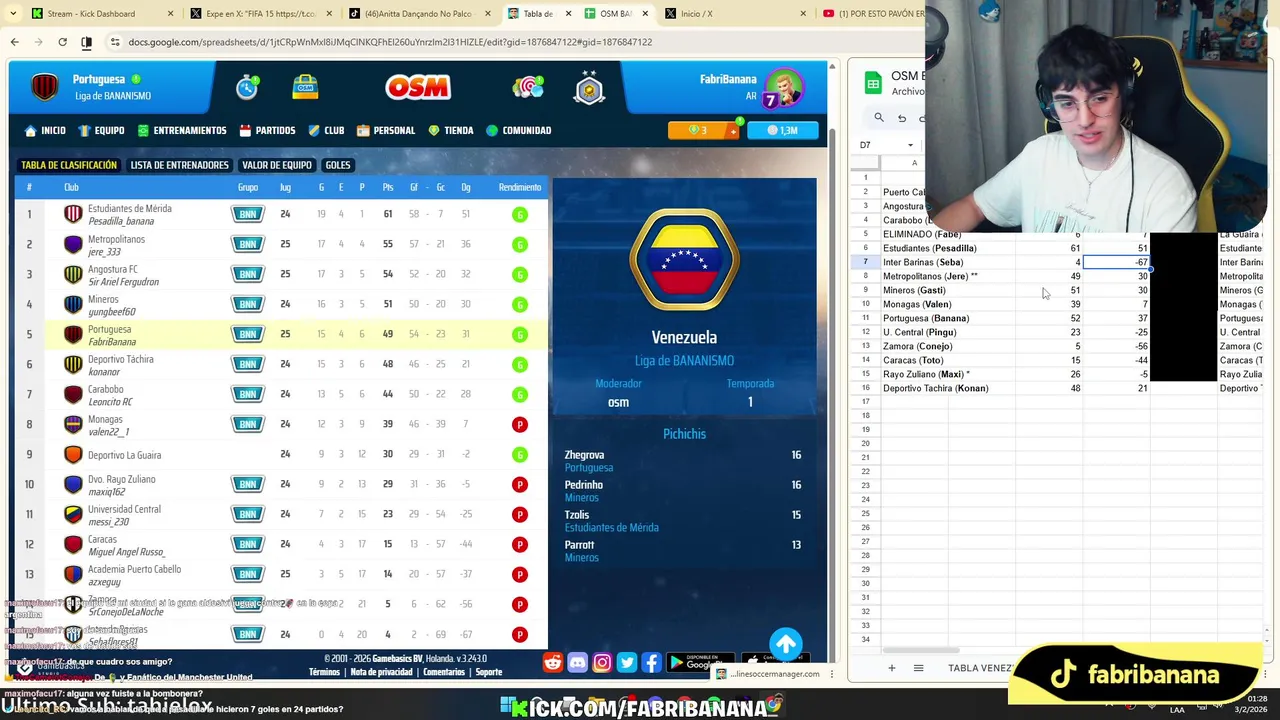
Task: Click Parrott in Pichichis list
Action: point(579,545)
